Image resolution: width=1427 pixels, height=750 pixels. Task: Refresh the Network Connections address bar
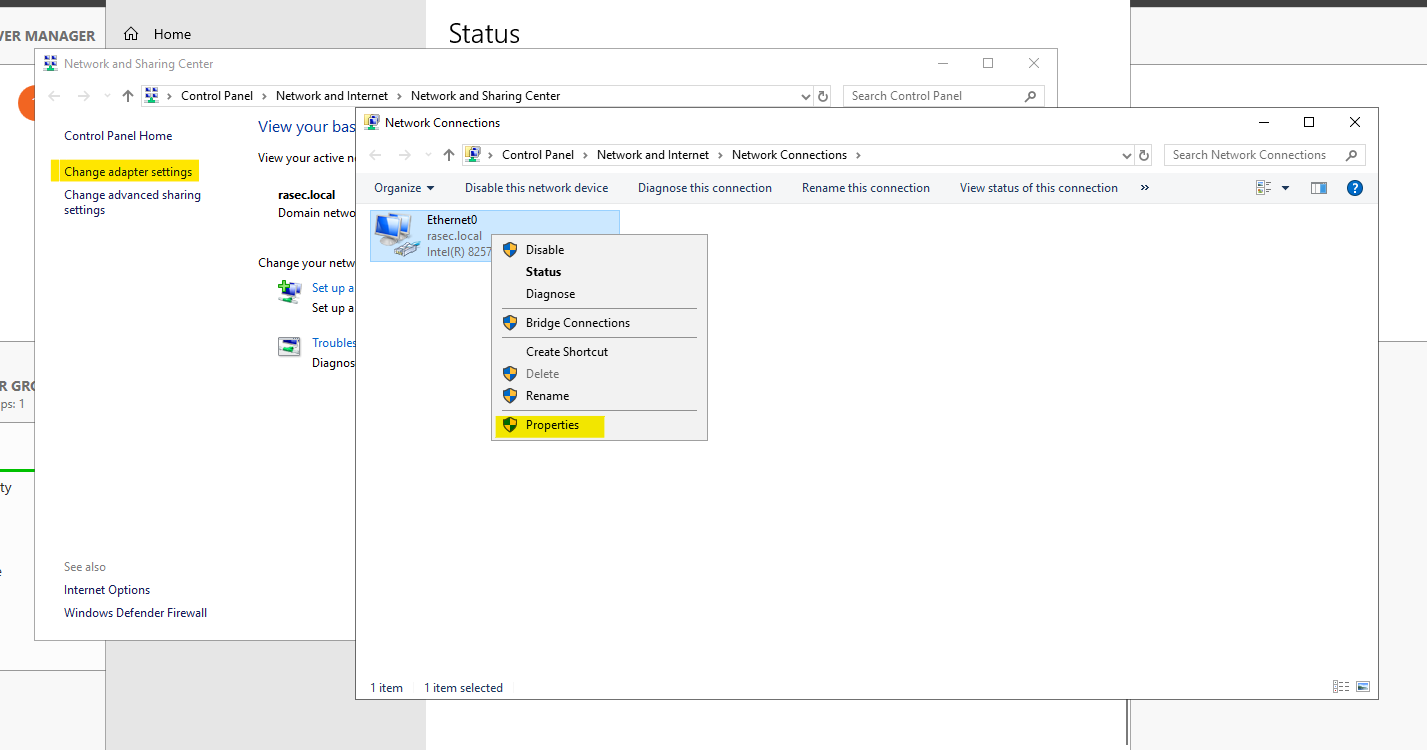[x=1144, y=155]
